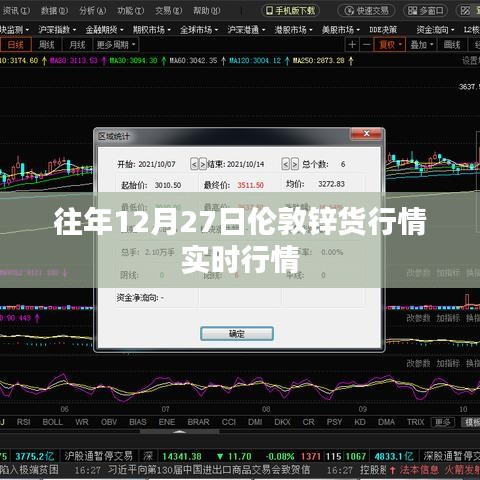Select the BIAS indicator tab
This screenshot has width=480, height=480.
(x=138, y=422)
